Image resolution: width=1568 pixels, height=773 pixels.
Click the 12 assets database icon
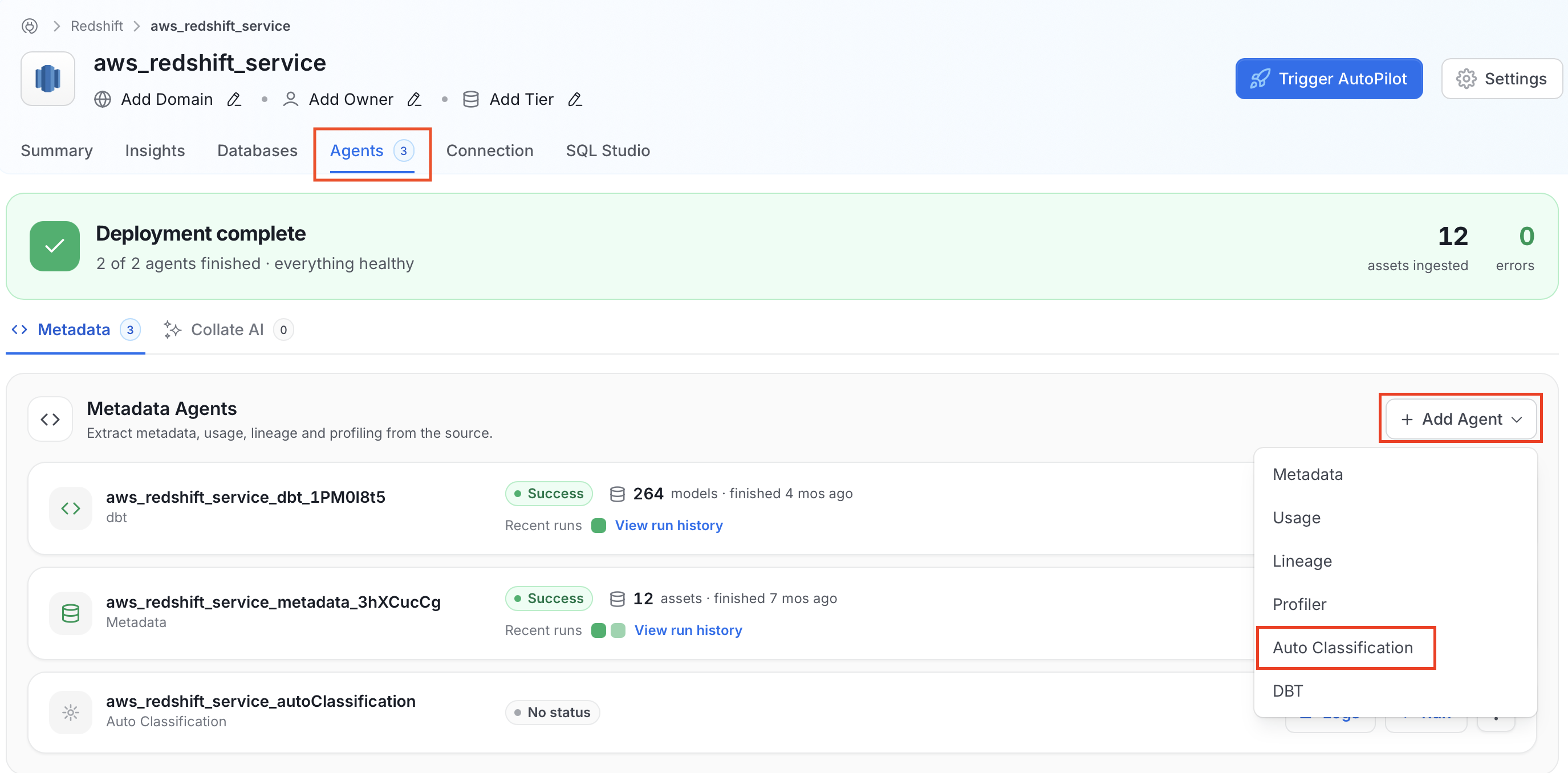tap(617, 599)
